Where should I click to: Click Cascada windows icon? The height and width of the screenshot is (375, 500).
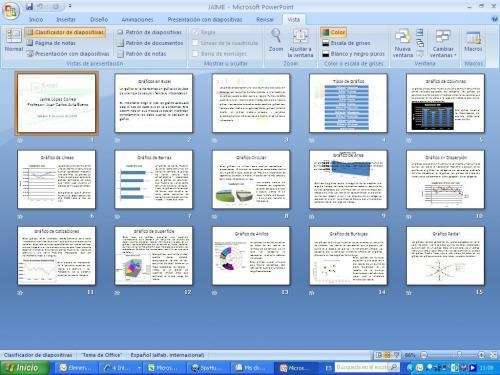(x=420, y=43)
